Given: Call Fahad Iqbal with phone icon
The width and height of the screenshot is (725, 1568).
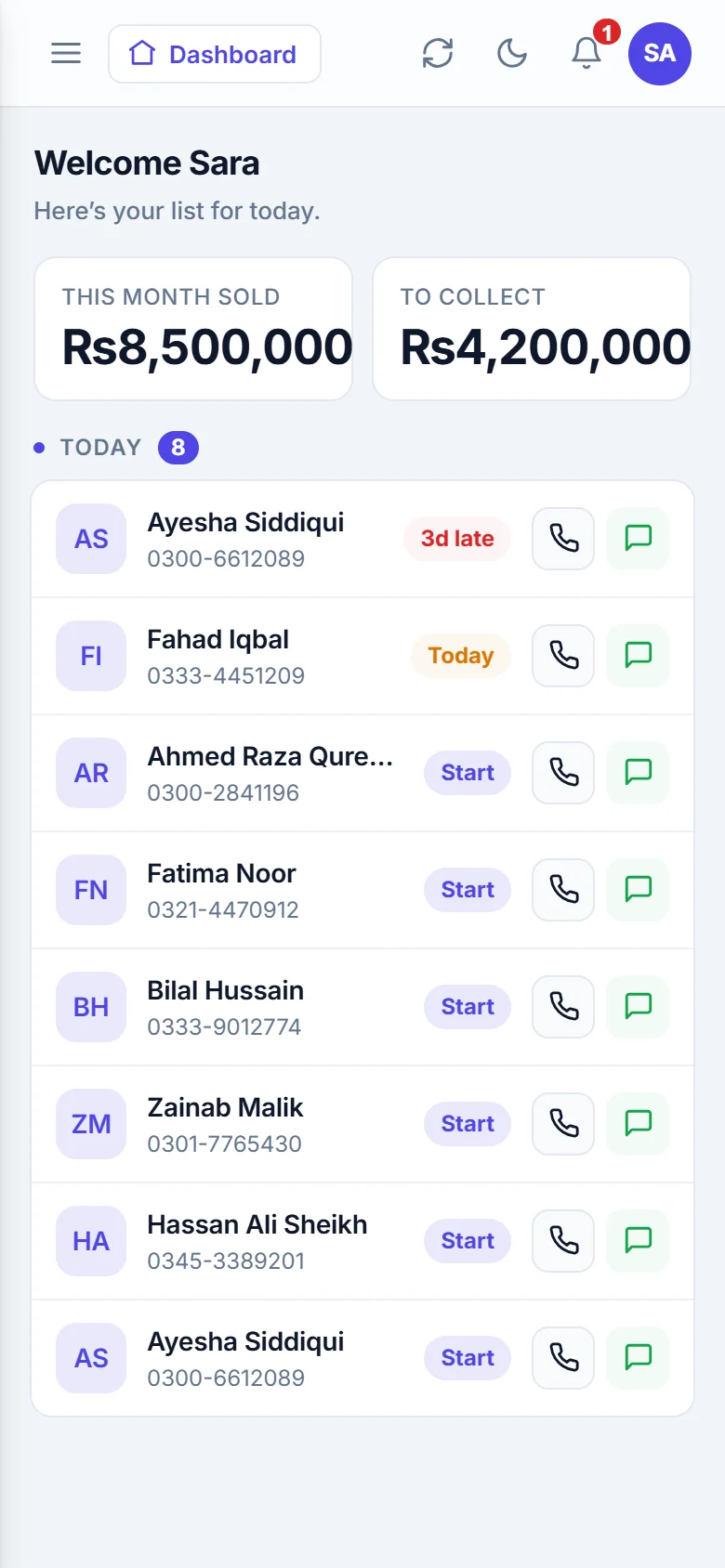Looking at the screenshot, I should [x=563, y=656].
